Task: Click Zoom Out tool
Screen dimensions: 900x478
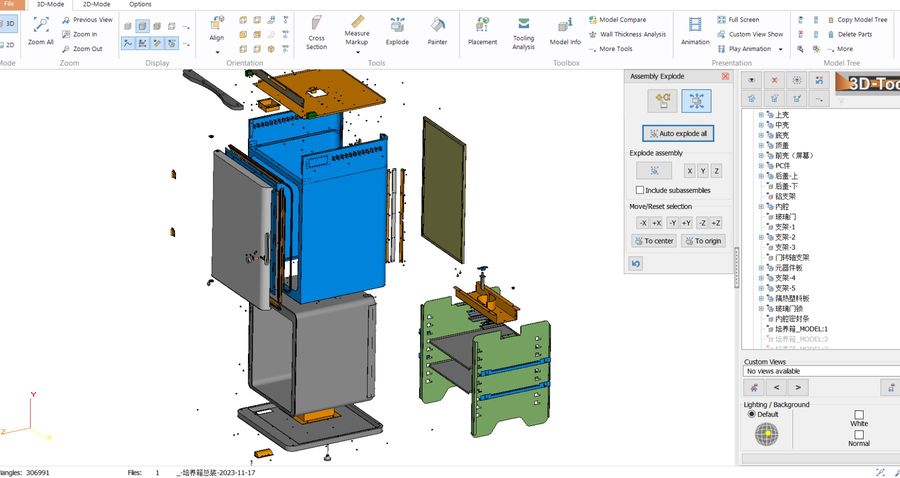Action: pyautogui.click(x=82, y=49)
